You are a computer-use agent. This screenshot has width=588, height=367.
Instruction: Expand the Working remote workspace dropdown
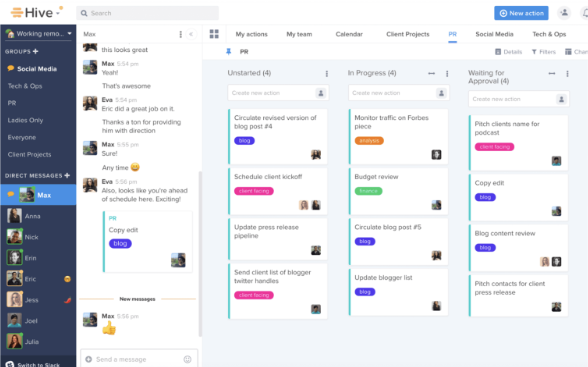[70, 33]
